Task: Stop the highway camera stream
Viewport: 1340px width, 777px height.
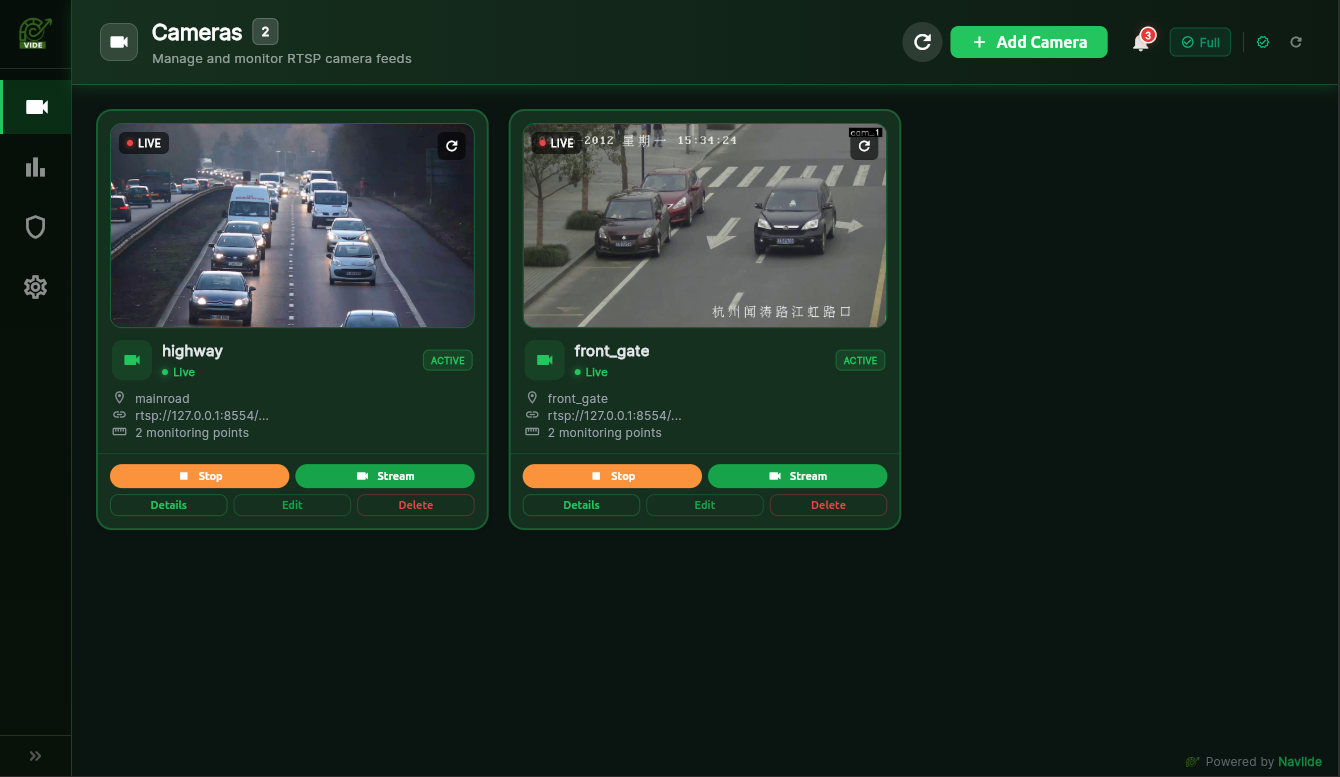Action: click(x=199, y=476)
